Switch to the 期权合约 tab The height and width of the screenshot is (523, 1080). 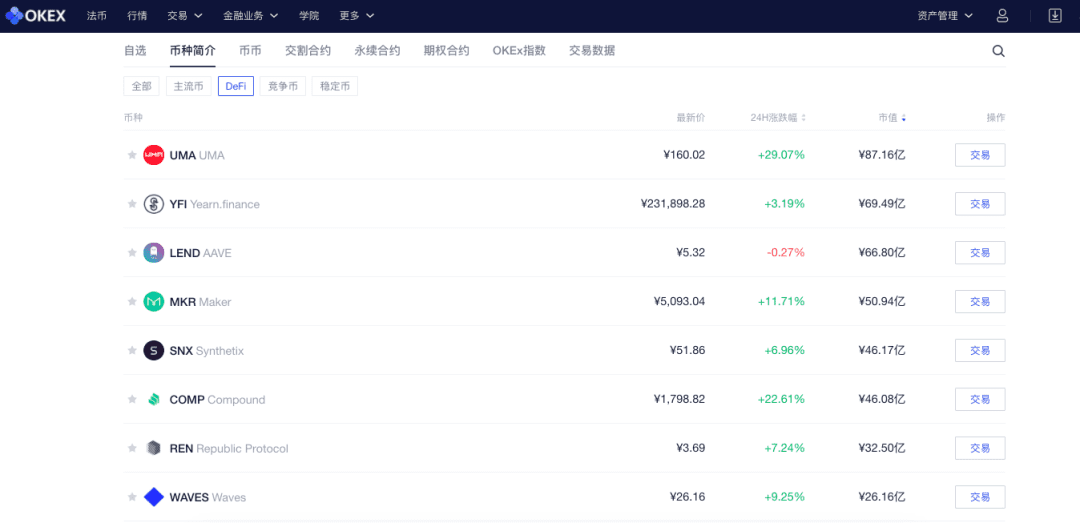click(x=446, y=50)
